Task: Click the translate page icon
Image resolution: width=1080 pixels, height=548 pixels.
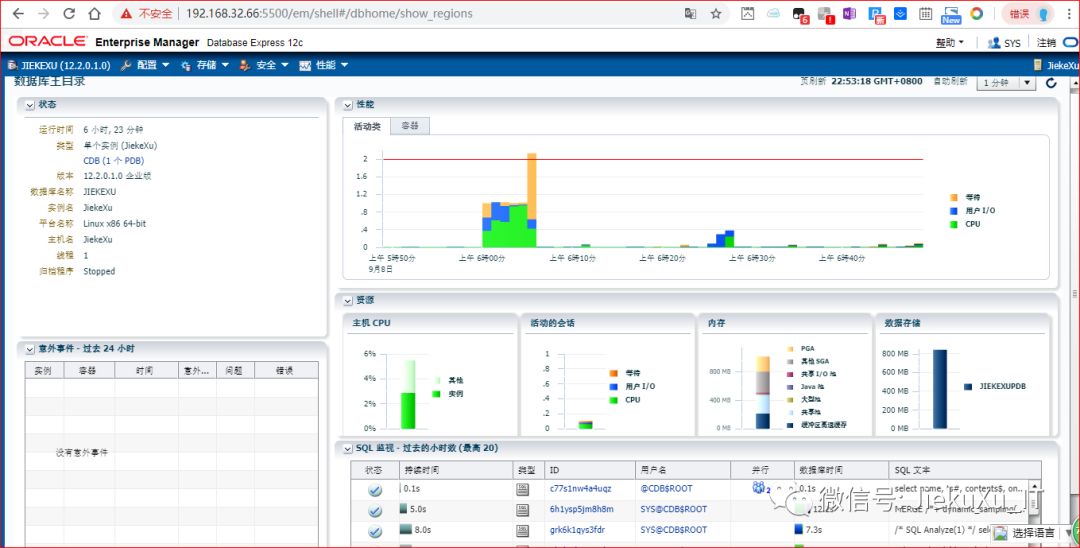Action: 690,14
